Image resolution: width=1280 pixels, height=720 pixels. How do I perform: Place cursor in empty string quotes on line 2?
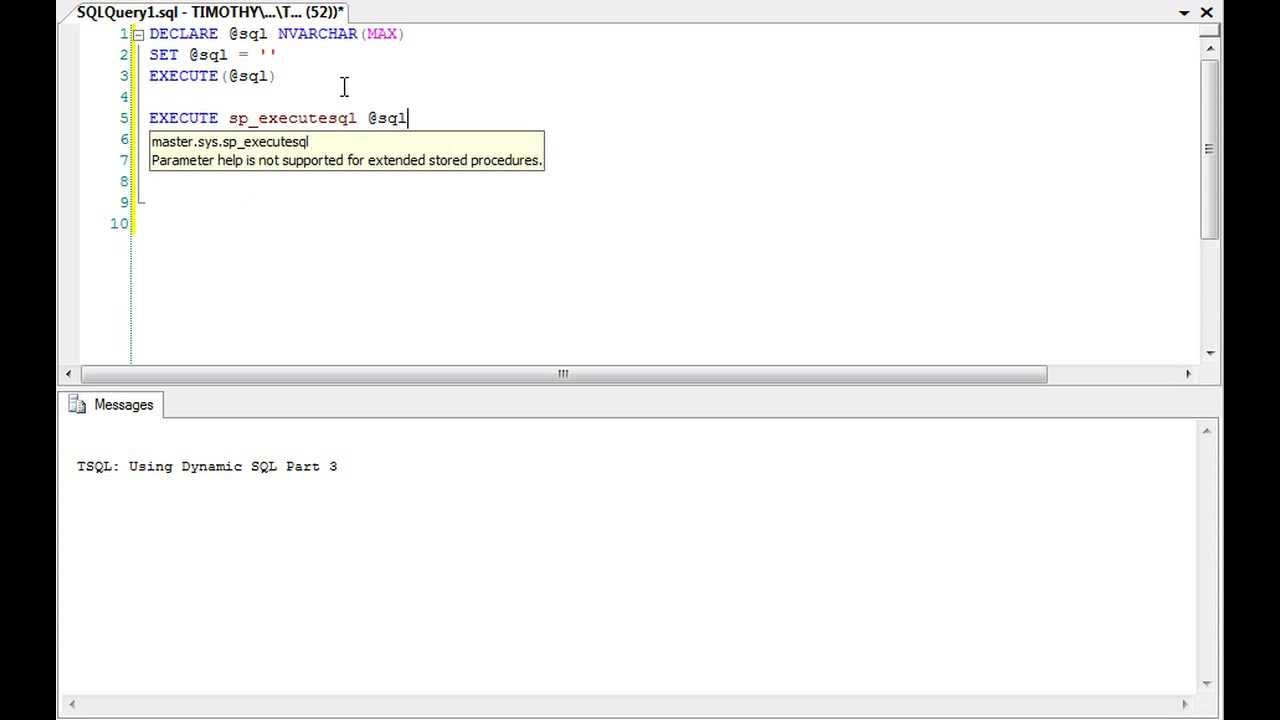pyautogui.click(x=267, y=55)
